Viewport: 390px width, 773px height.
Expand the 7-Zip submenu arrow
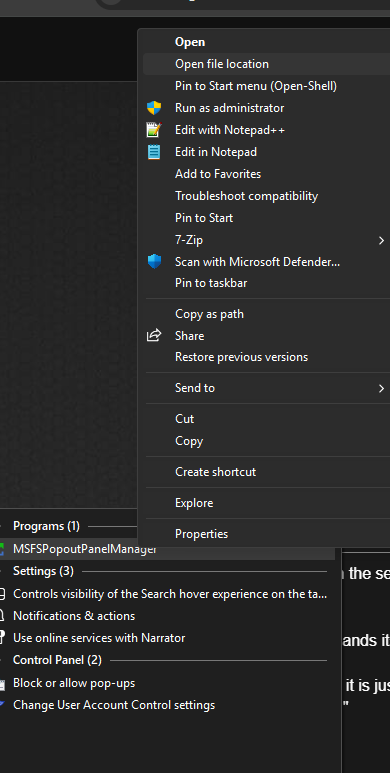(381, 240)
